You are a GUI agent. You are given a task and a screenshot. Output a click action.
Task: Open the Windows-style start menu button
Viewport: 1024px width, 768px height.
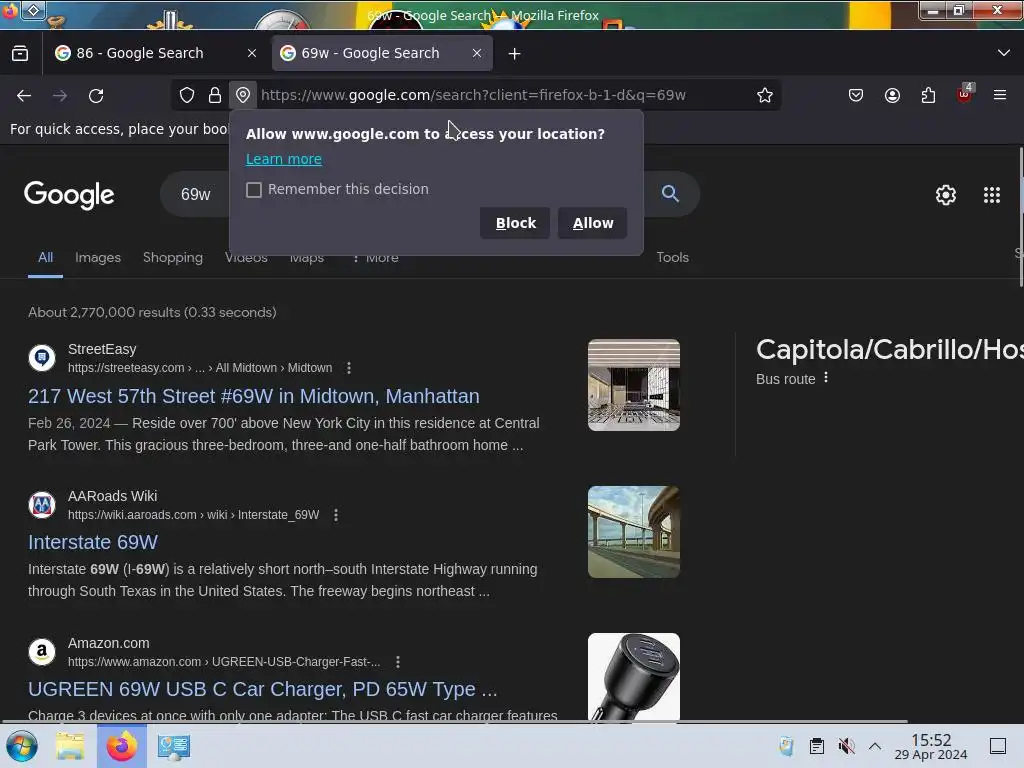coord(22,746)
